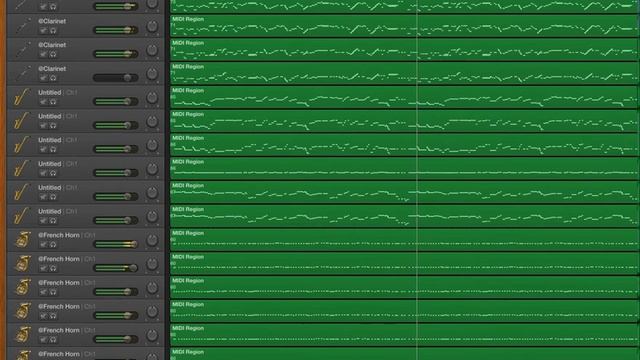The width and height of the screenshot is (640, 360).
Task: Click clarinet icon on @Clarinet track with empty volume
Action: (23, 73)
